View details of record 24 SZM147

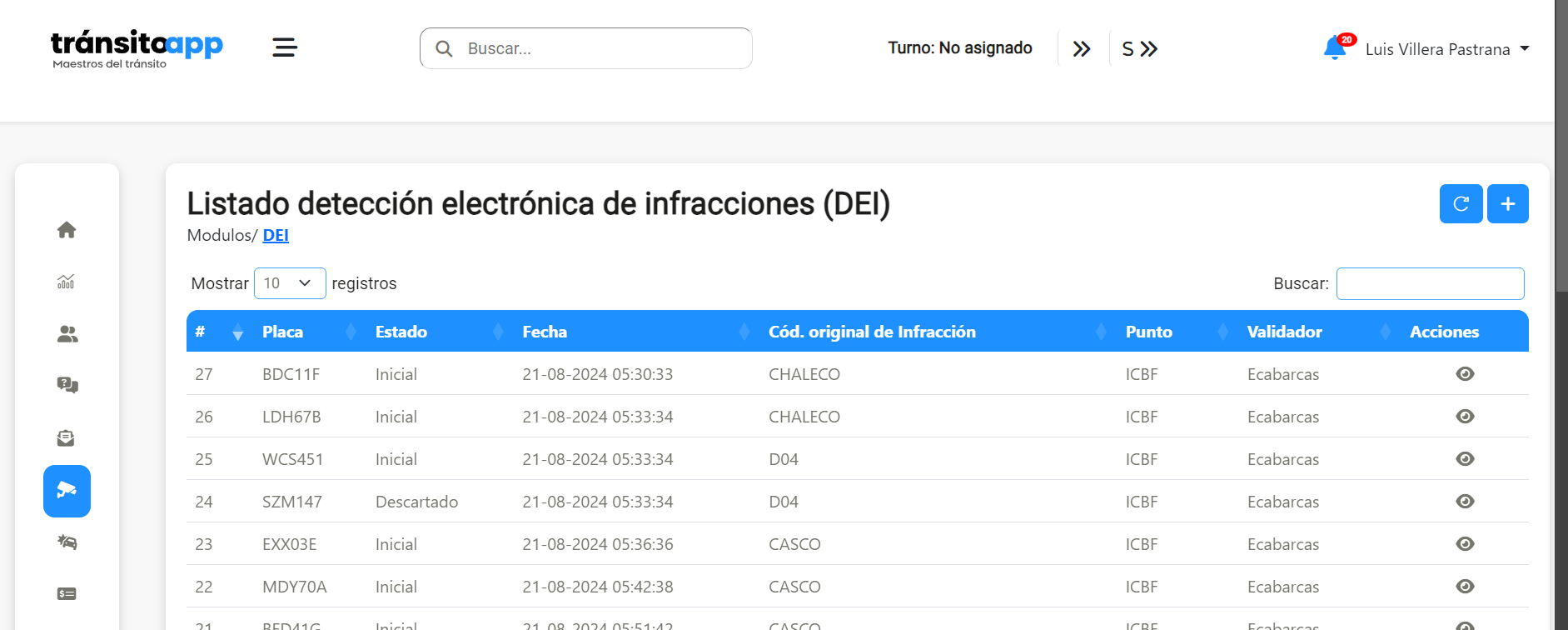(x=1466, y=502)
